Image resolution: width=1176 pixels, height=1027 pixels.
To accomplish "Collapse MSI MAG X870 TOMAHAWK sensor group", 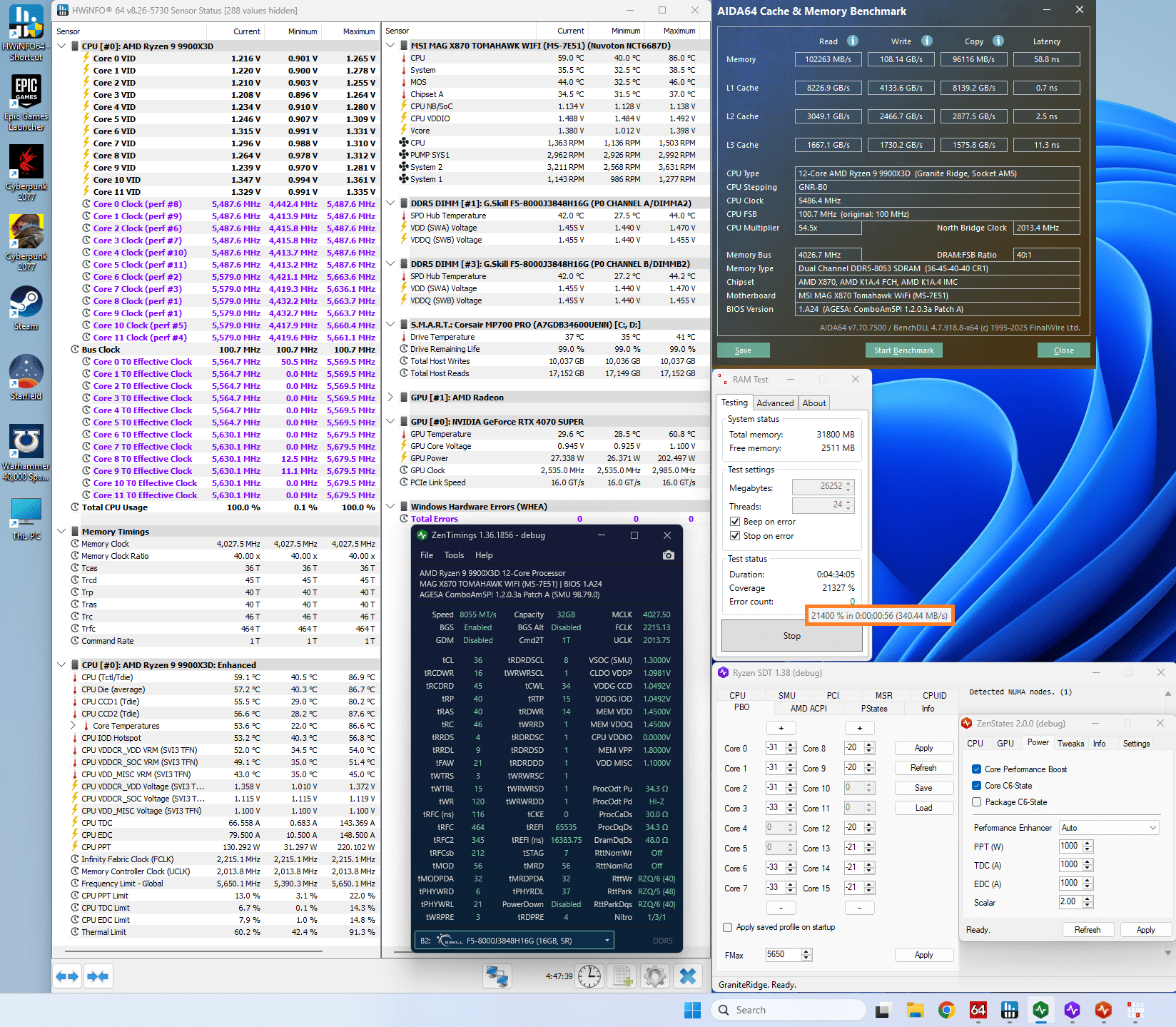I will tap(391, 46).
